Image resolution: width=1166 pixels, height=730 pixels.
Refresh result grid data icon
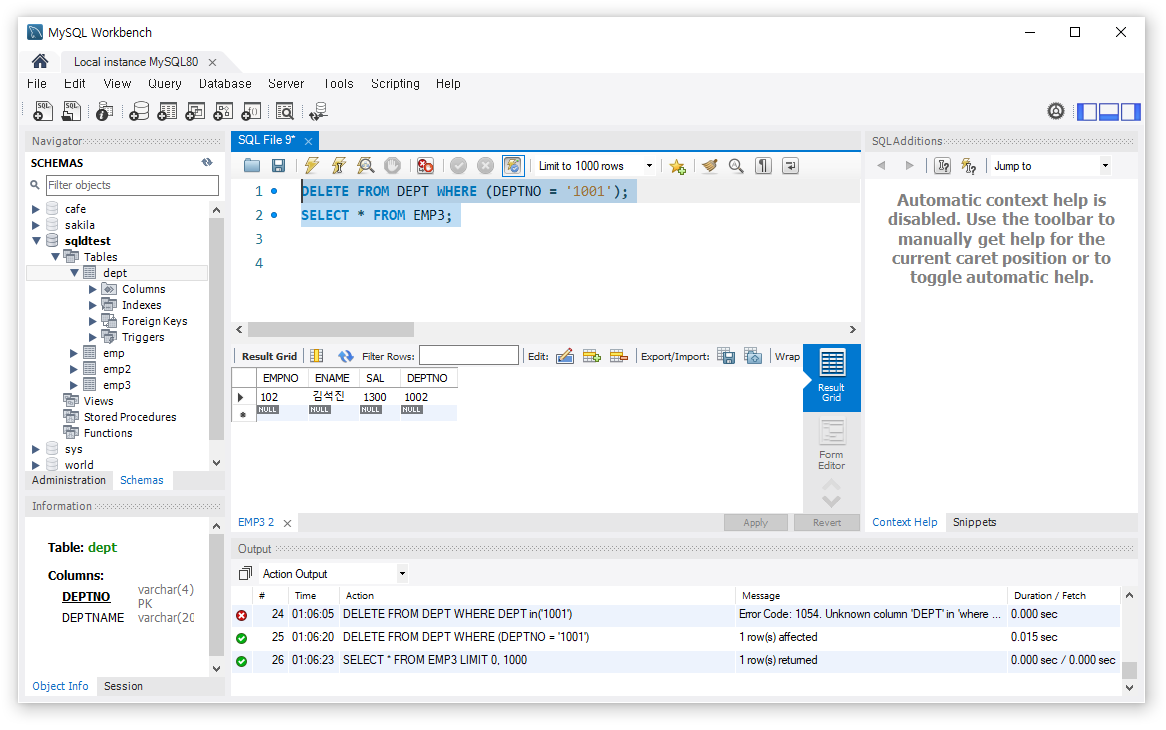[x=346, y=356]
